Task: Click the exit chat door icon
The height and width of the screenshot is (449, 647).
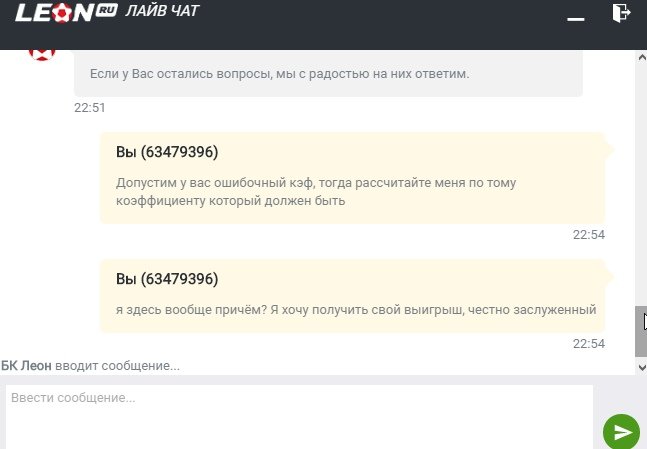Action: pos(621,13)
